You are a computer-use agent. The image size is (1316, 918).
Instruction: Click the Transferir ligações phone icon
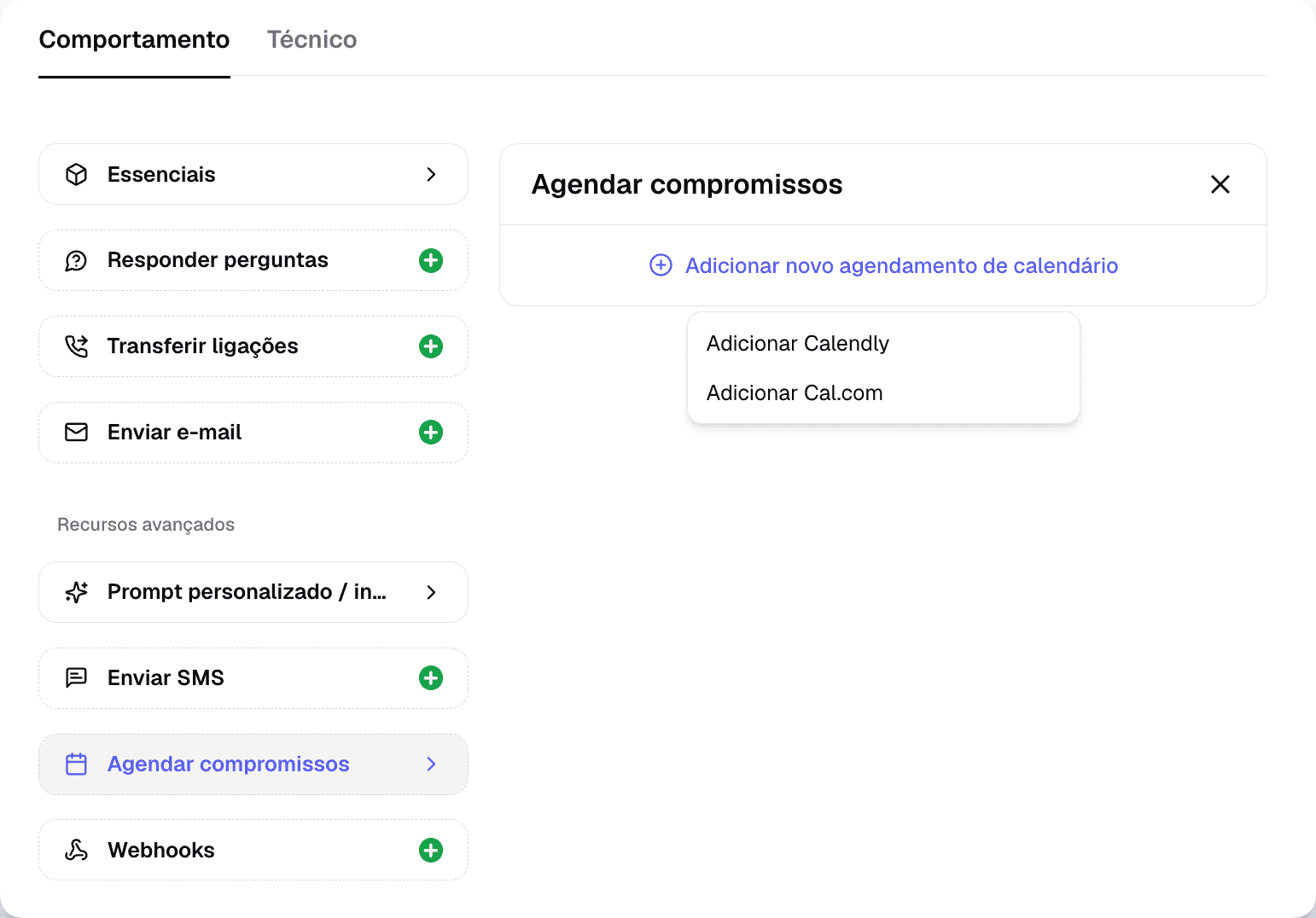click(77, 346)
